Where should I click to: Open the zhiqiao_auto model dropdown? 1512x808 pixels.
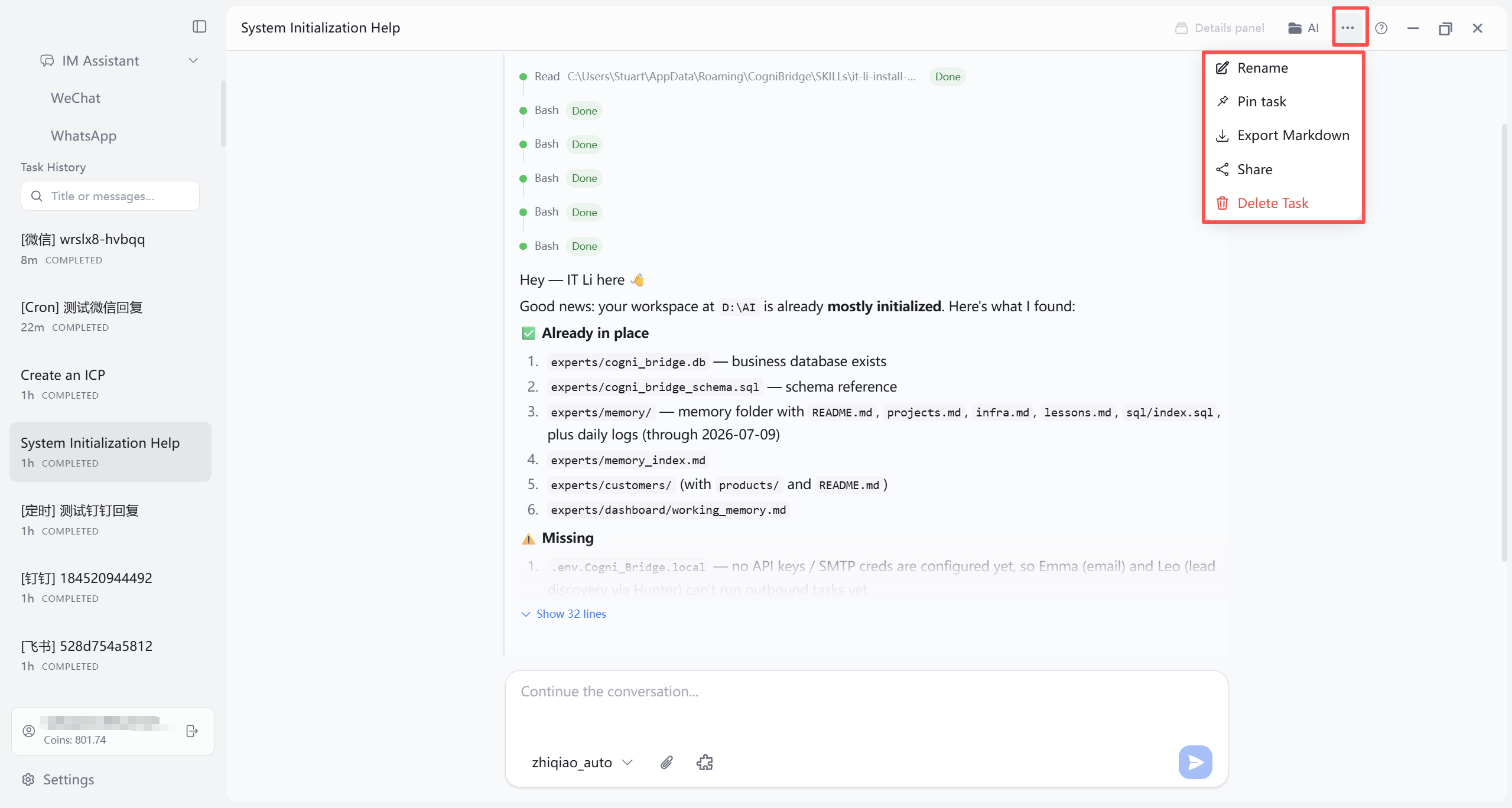pyautogui.click(x=583, y=763)
